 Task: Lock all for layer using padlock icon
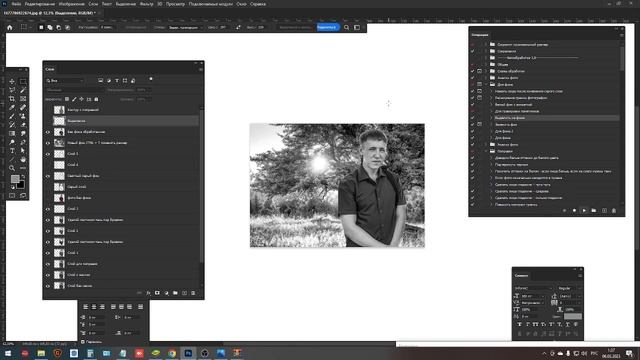click(96, 99)
